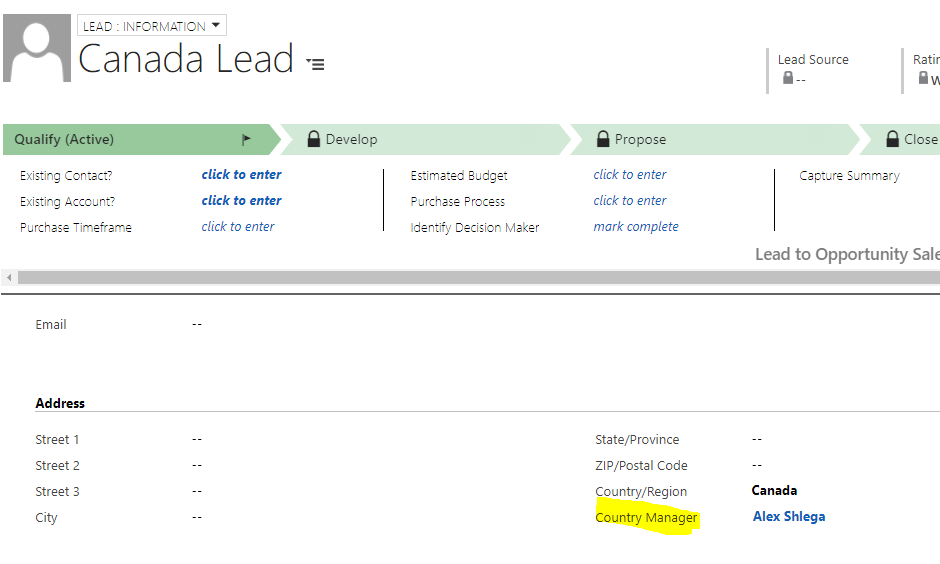Click to enter Existing Account value
940x564 pixels.
pos(241,200)
